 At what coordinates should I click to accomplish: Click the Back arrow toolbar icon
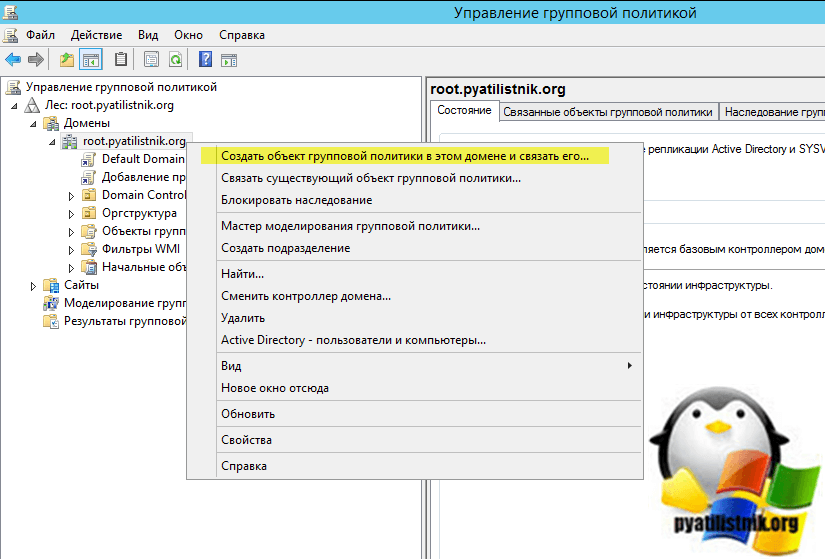pyautogui.click(x=13, y=60)
